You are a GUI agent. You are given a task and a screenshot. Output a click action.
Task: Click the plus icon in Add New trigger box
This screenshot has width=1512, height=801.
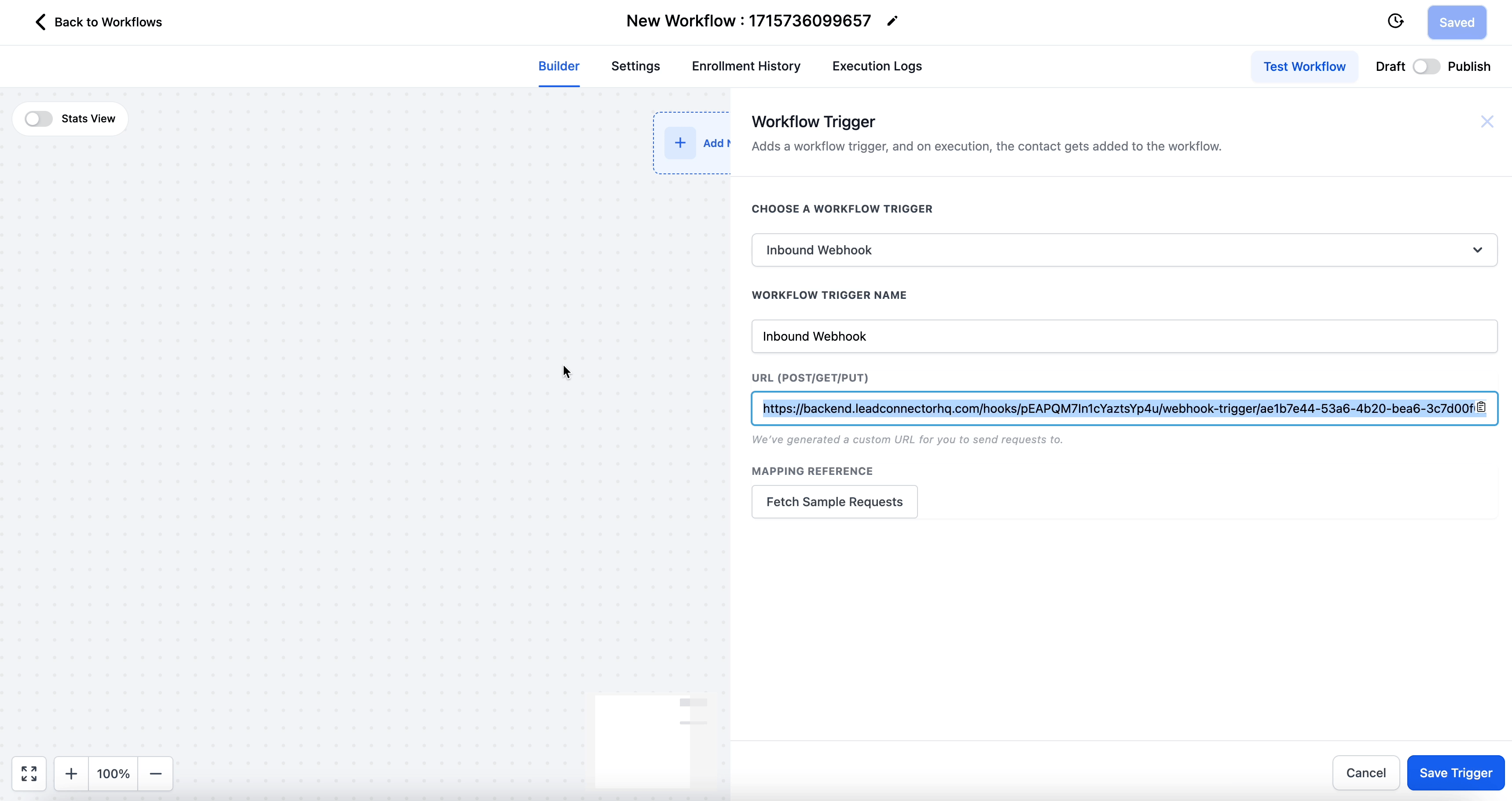point(680,143)
